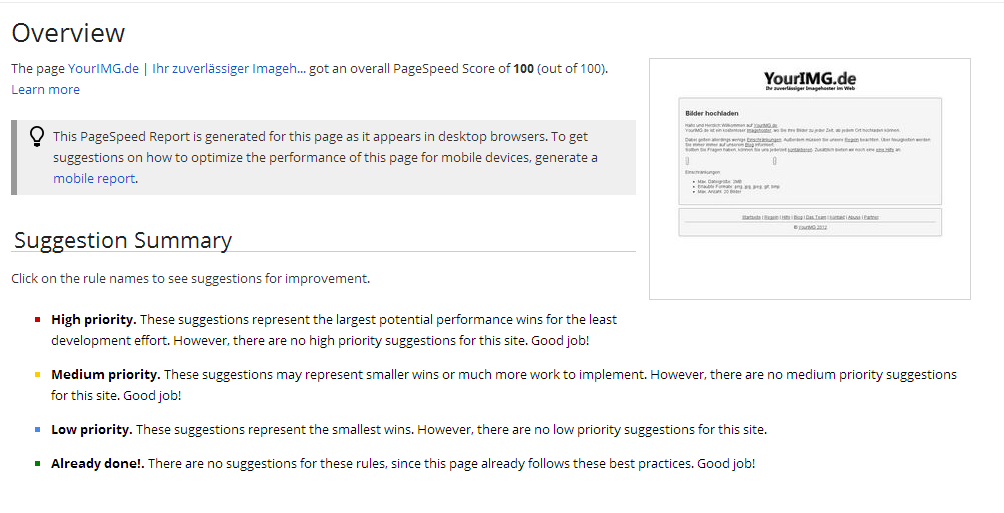The height and width of the screenshot is (513, 1004).
Task: Click the lightbulb tip icon
Action: [x=37, y=136]
